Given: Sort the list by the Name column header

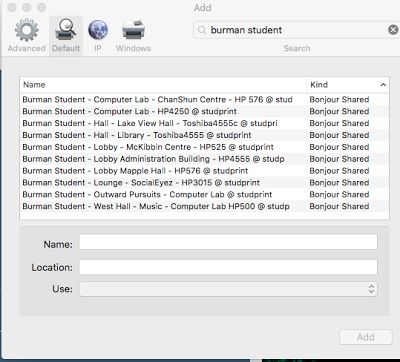Looking at the screenshot, I should [163, 85].
